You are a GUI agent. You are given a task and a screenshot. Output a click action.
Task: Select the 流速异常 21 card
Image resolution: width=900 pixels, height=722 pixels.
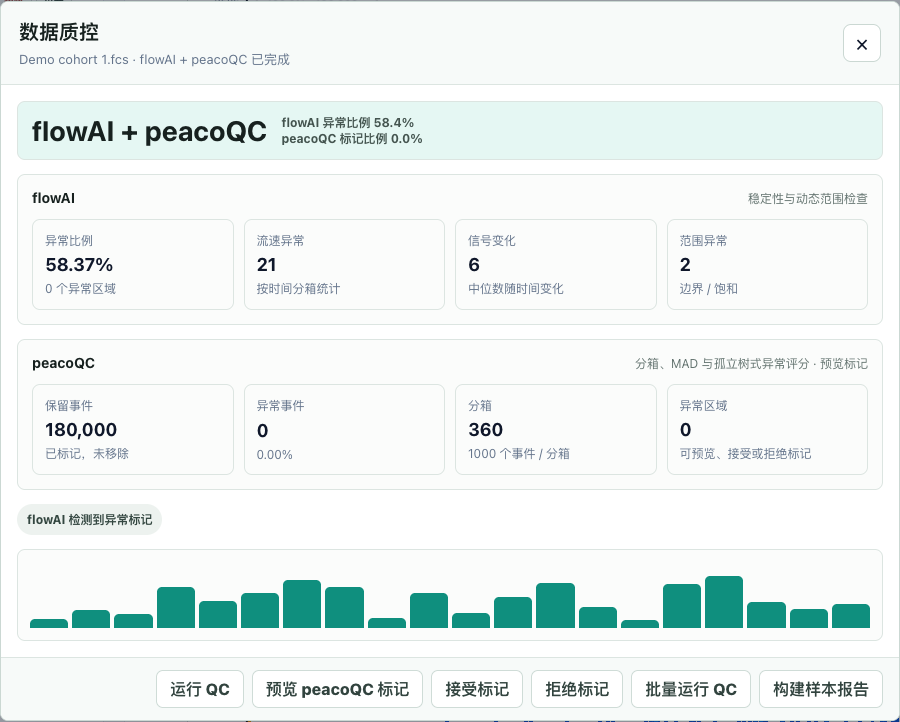click(x=344, y=265)
